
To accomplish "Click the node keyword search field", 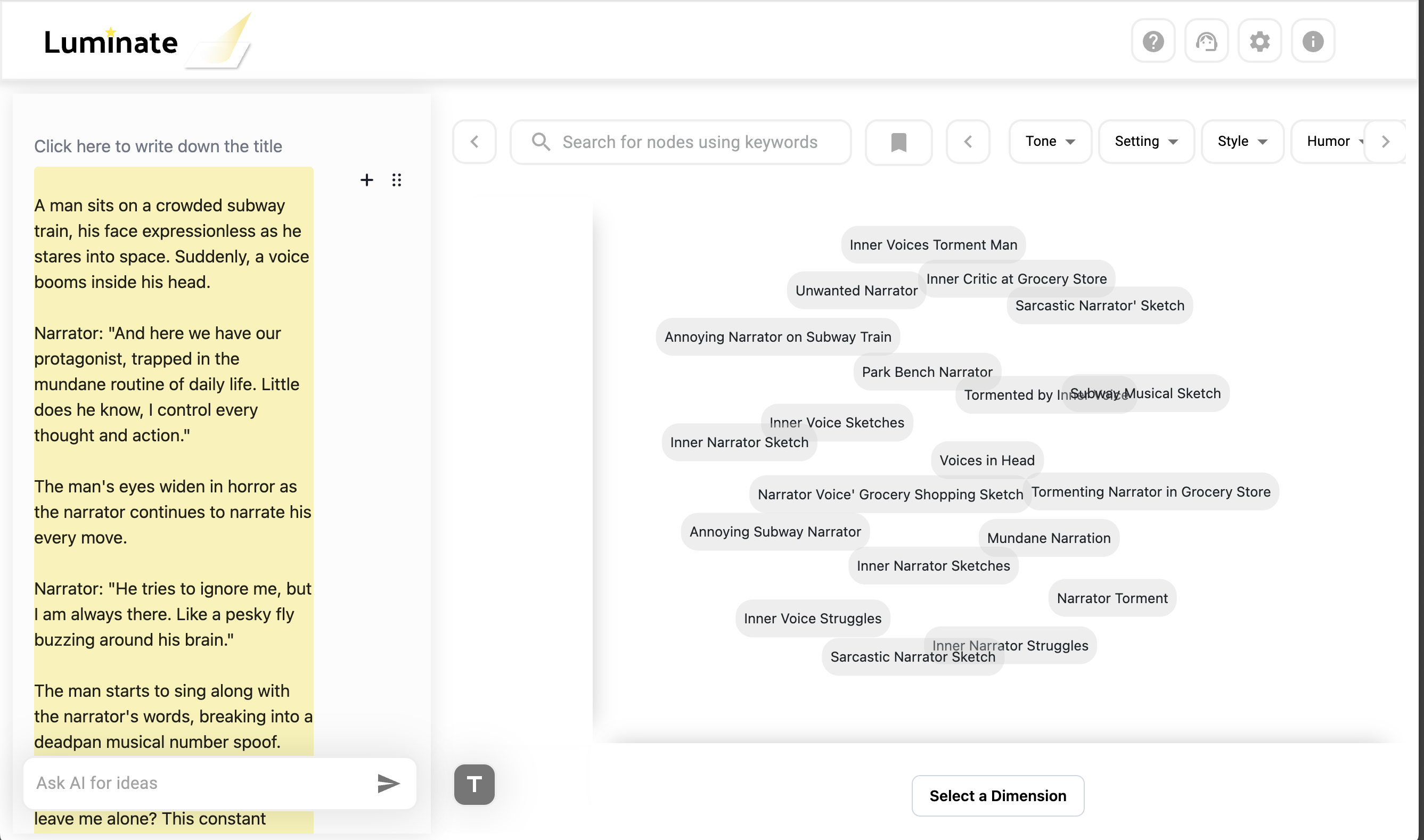I will (690, 142).
